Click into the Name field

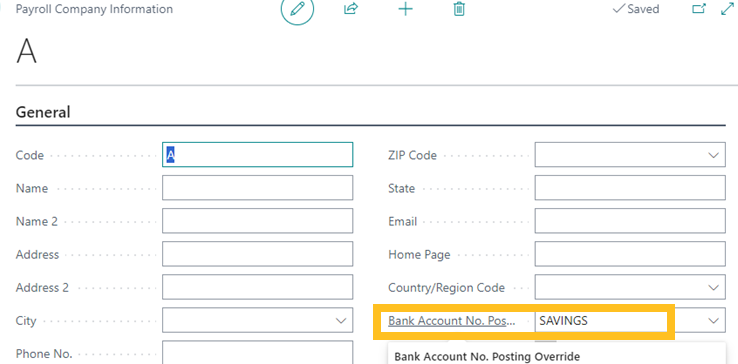[x=257, y=188]
